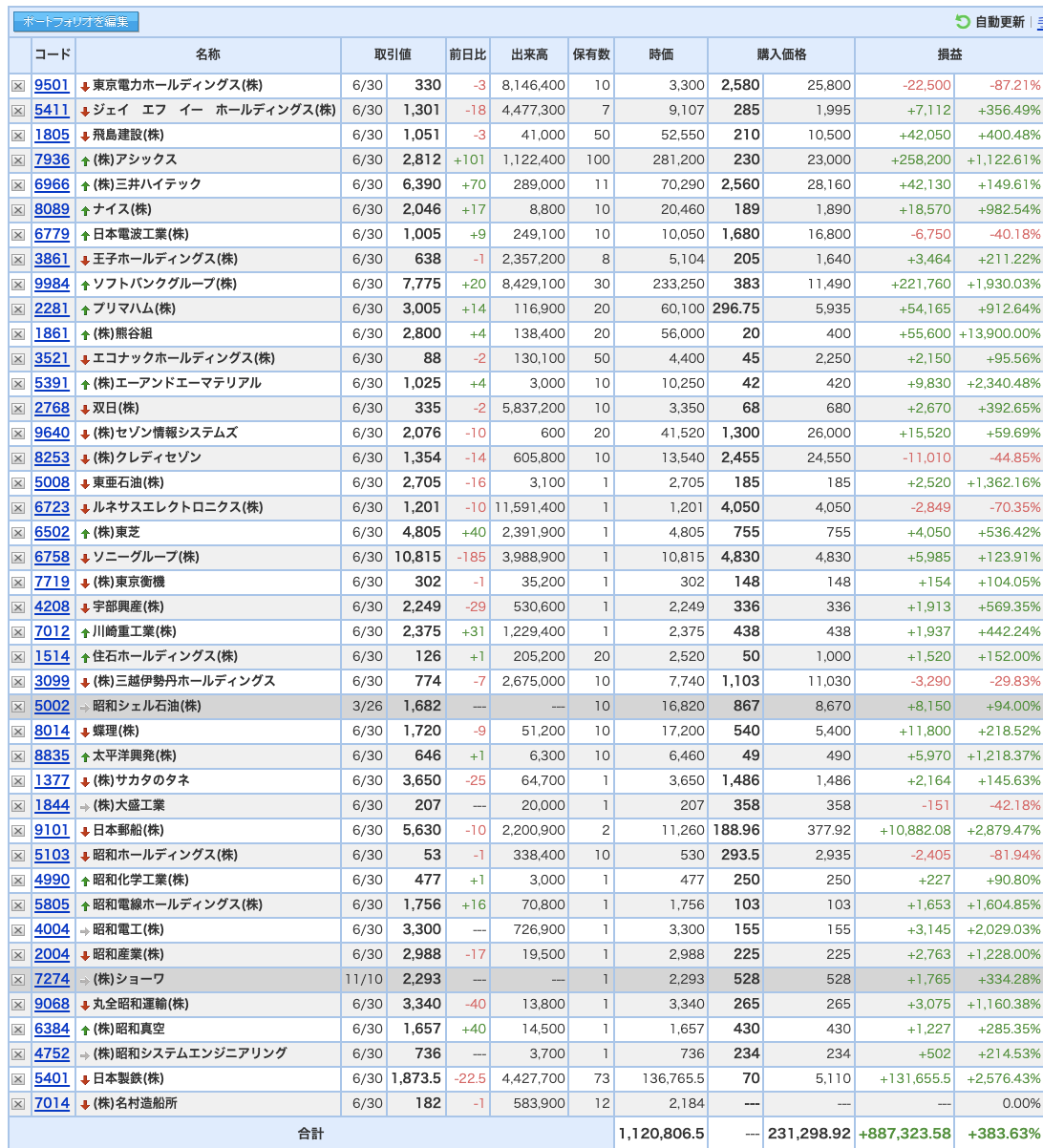Image resolution: width=1043 pixels, height=1148 pixels.
Task: Click x icon beside code 9101
Action: click(x=18, y=831)
